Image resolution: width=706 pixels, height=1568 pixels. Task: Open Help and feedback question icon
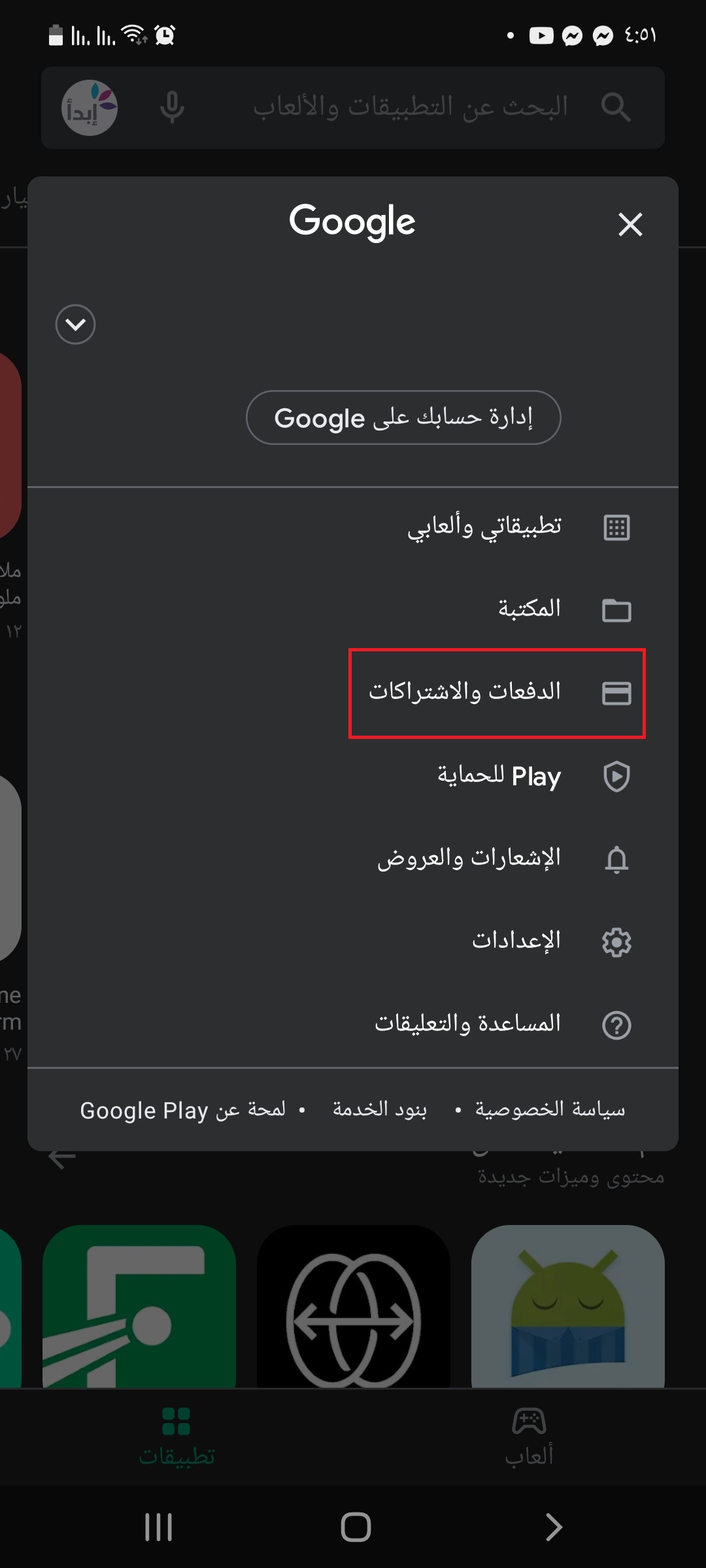pyautogui.click(x=616, y=1025)
